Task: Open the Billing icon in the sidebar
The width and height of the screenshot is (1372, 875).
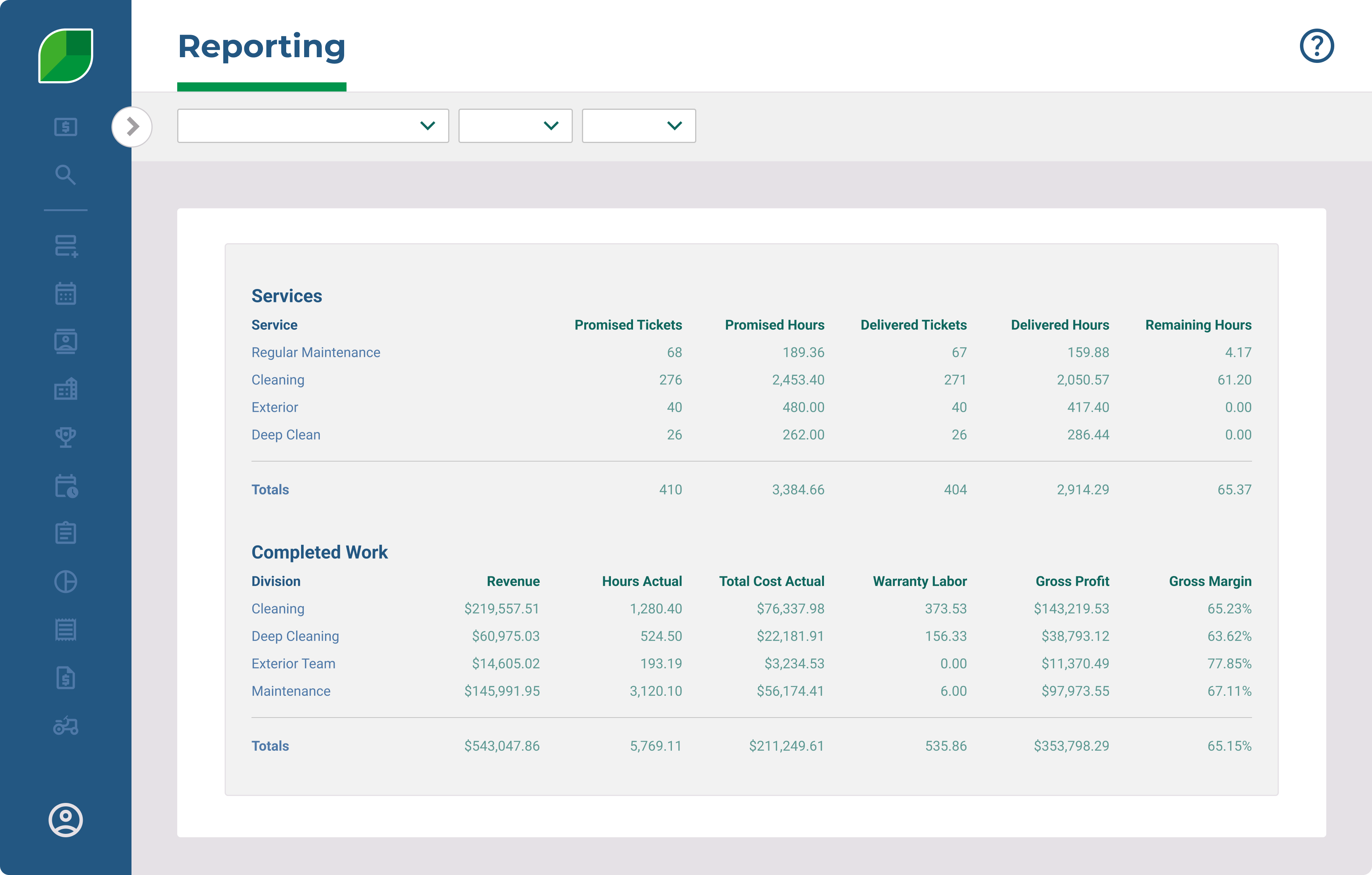Action: [x=65, y=127]
